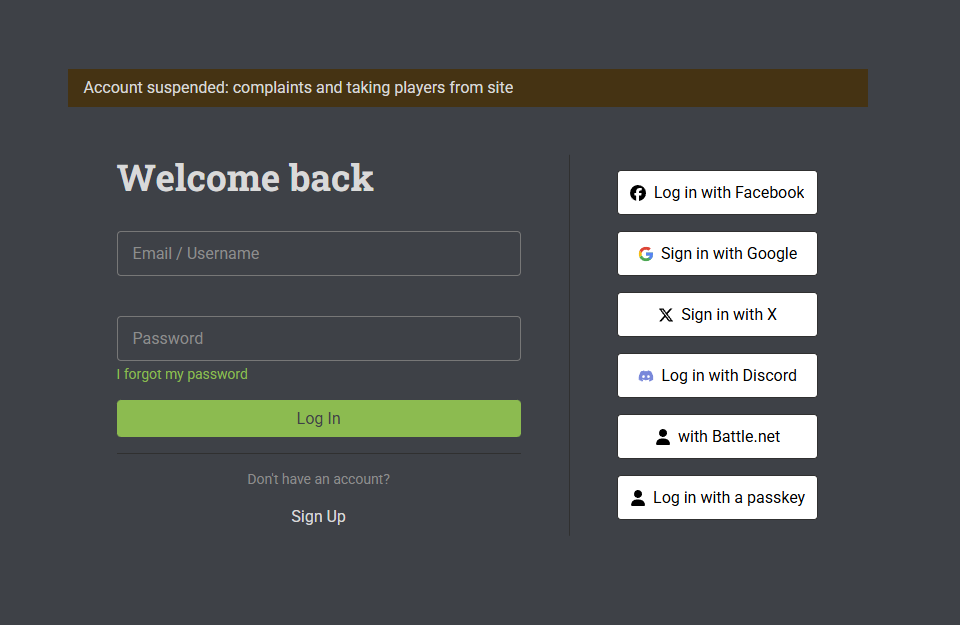Image resolution: width=960 pixels, height=625 pixels.
Task: Open the I forgot my password link
Action: [182, 374]
